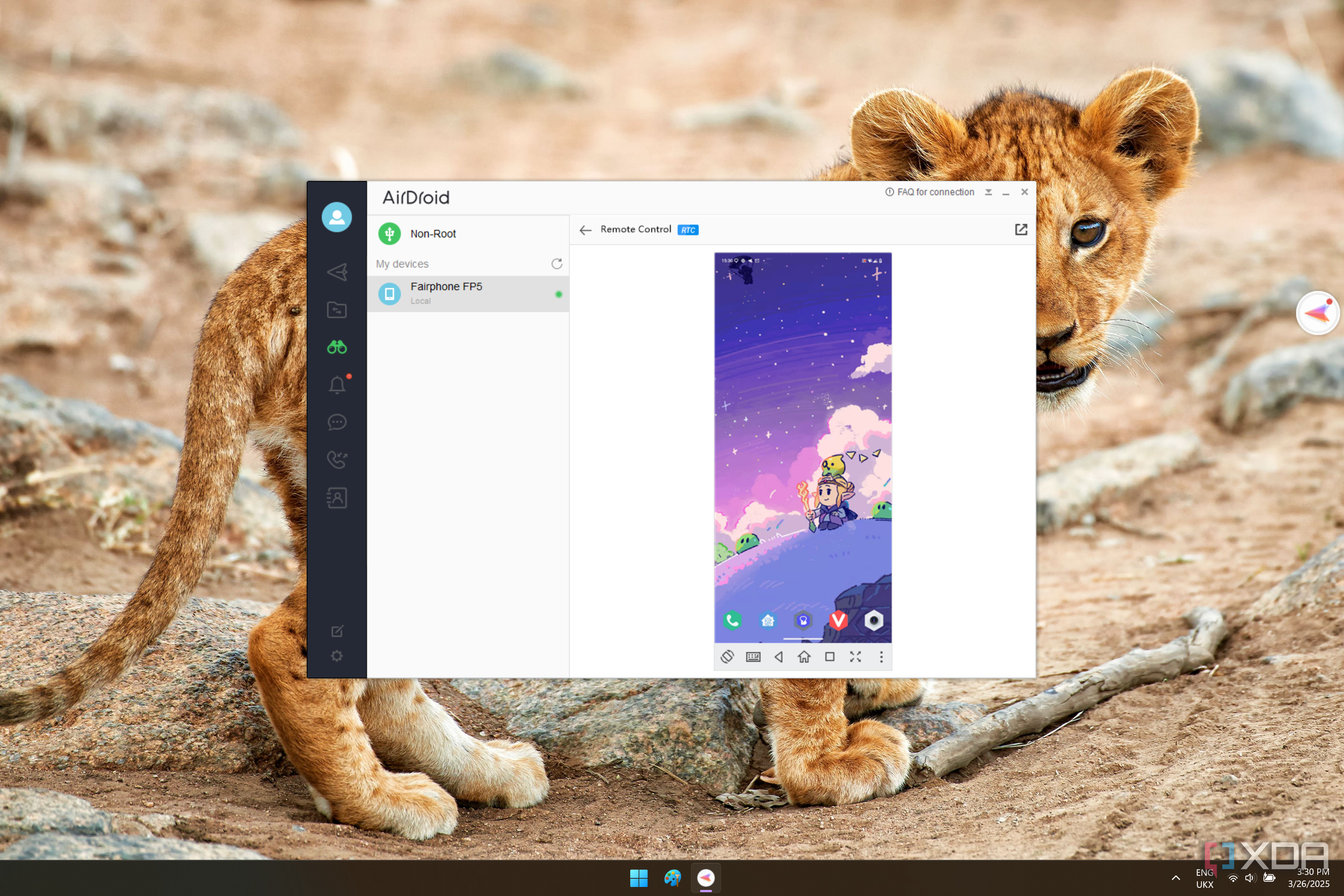Open the ENG UKX language switcher
The height and width of the screenshot is (896, 1344).
(x=1204, y=878)
